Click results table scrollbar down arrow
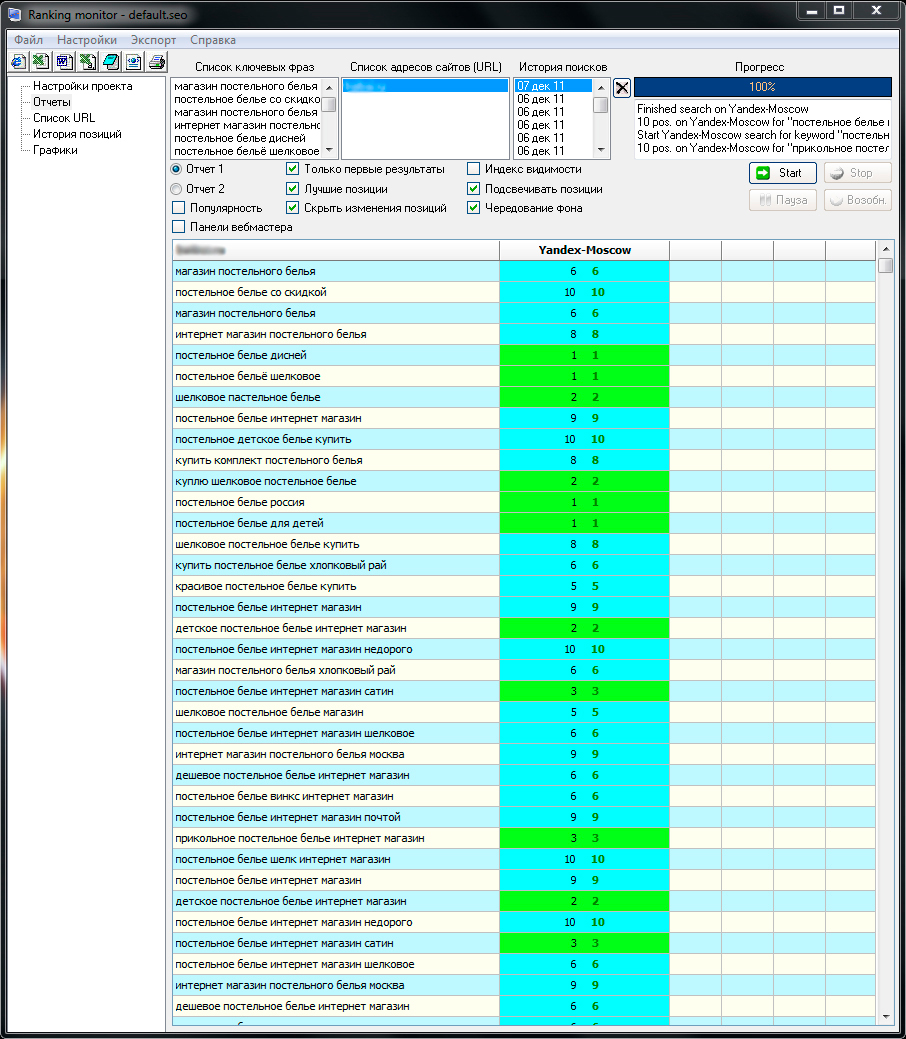This screenshot has width=906, height=1039. (x=886, y=1016)
